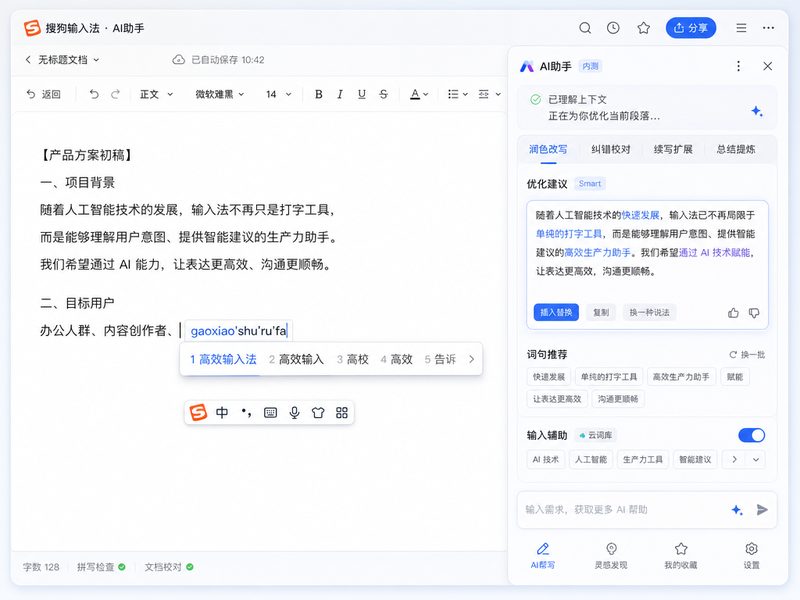Switch to the 续写扩展 tab
This screenshot has width=800, height=600.
click(673, 149)
